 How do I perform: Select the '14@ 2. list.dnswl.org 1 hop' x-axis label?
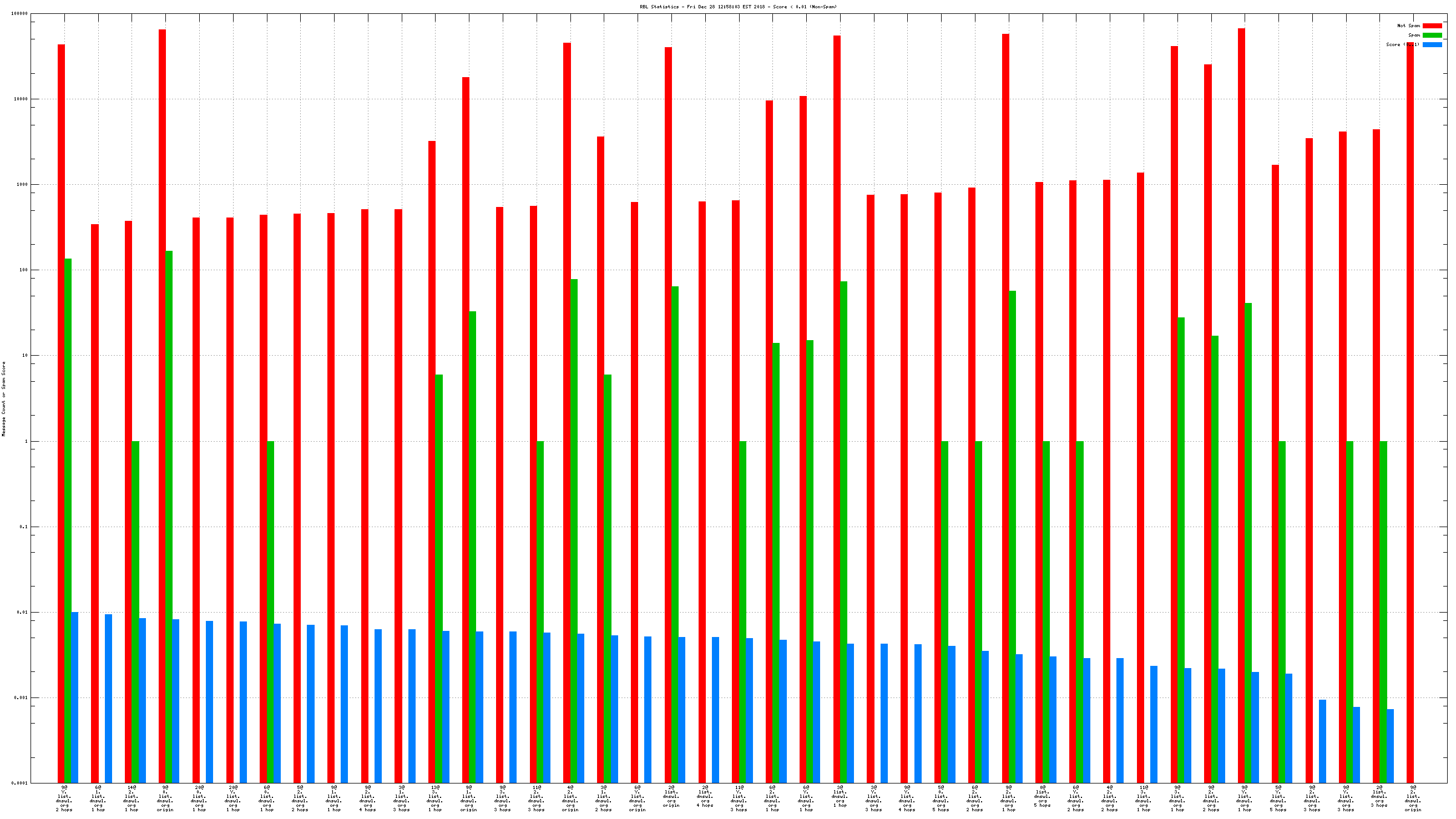(131, 798)
